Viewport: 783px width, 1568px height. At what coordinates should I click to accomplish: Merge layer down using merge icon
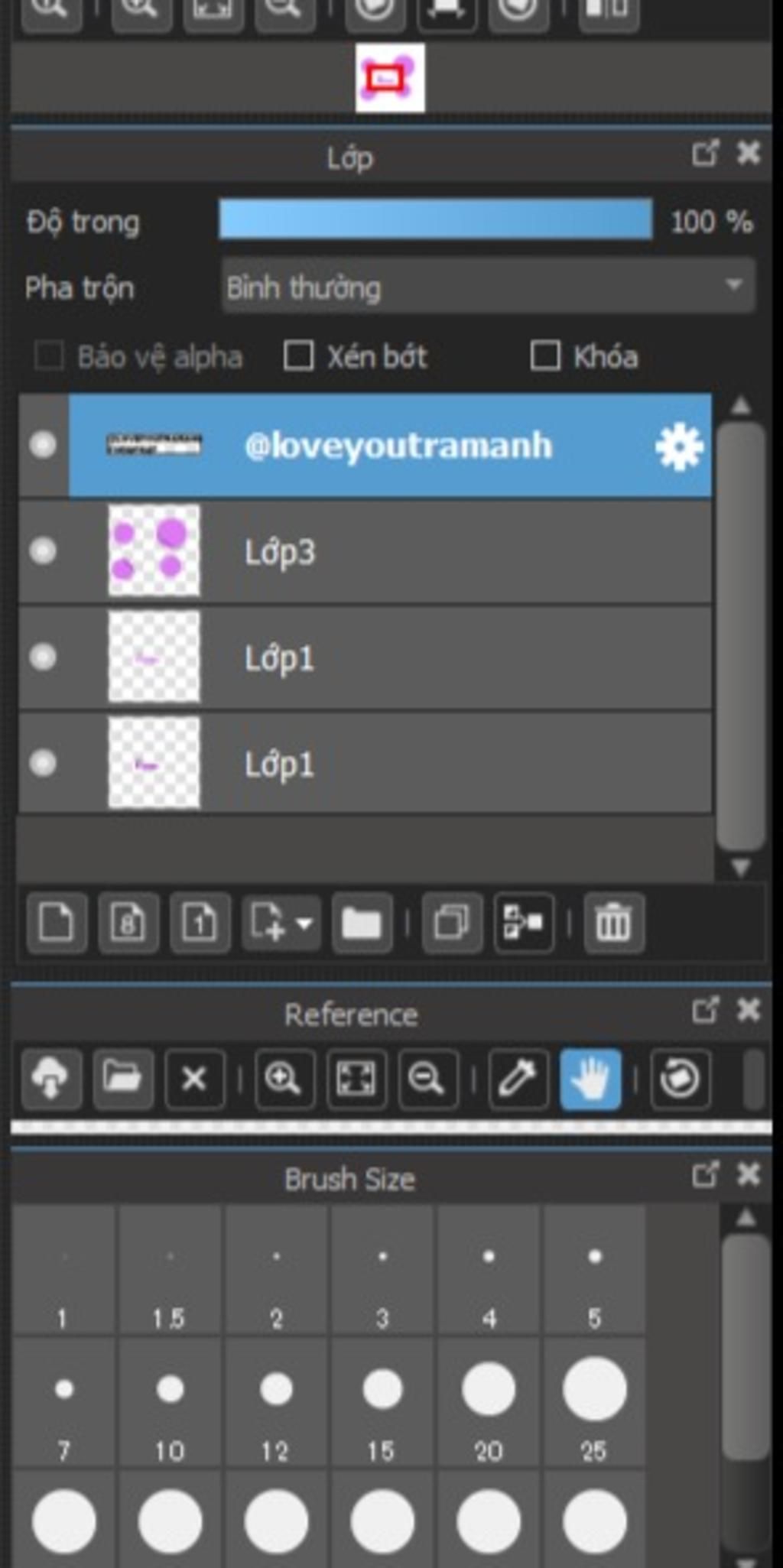524,923
